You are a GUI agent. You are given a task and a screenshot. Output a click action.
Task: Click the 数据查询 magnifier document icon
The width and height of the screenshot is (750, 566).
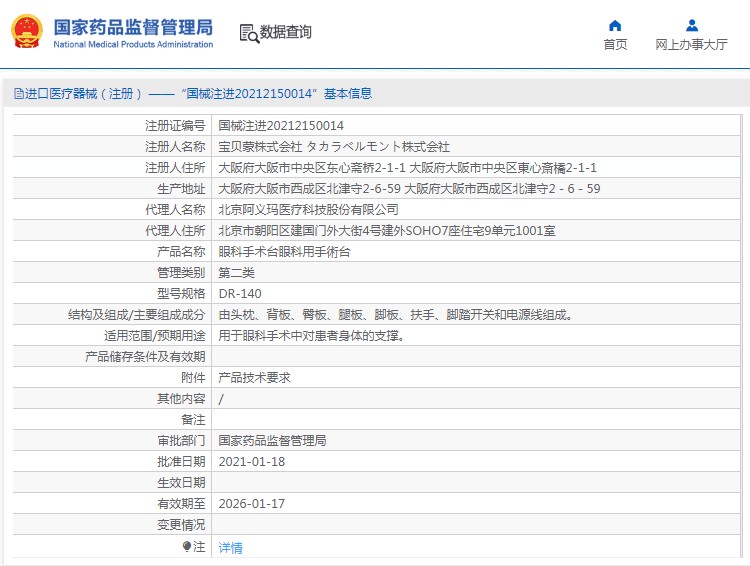coord(249,33)
